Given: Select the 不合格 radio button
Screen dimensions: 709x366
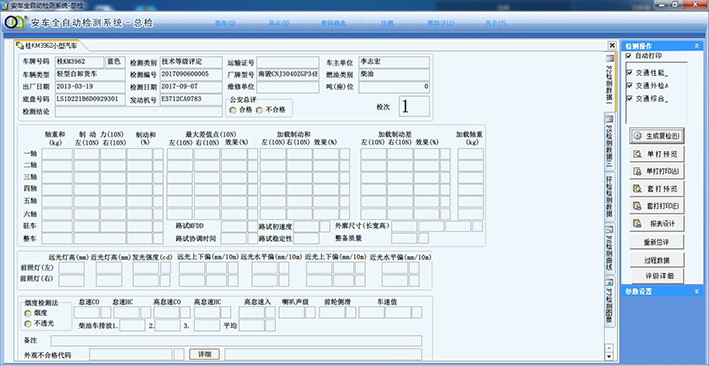Looking at the screenshot, I should (260, 110).
